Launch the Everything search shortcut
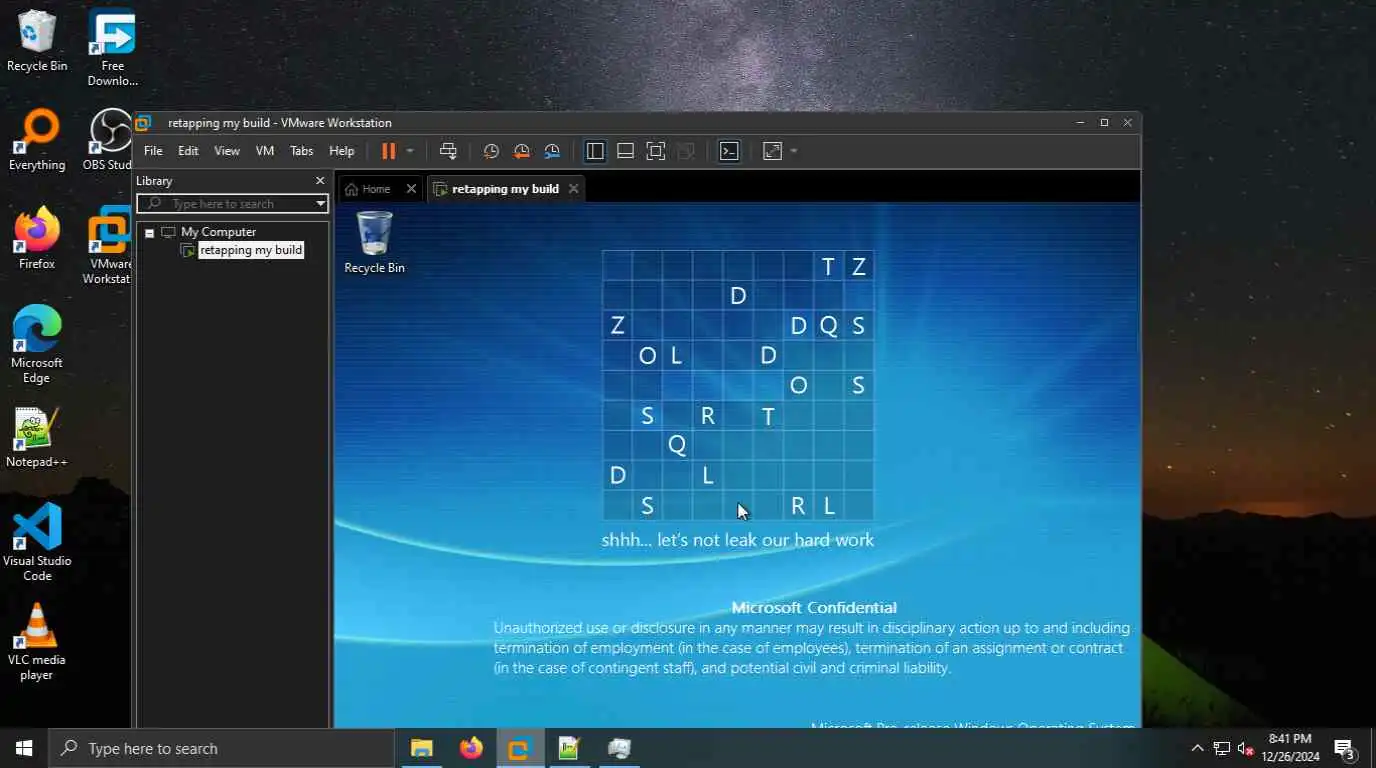1376x768 pixels. tap(37, 140)
